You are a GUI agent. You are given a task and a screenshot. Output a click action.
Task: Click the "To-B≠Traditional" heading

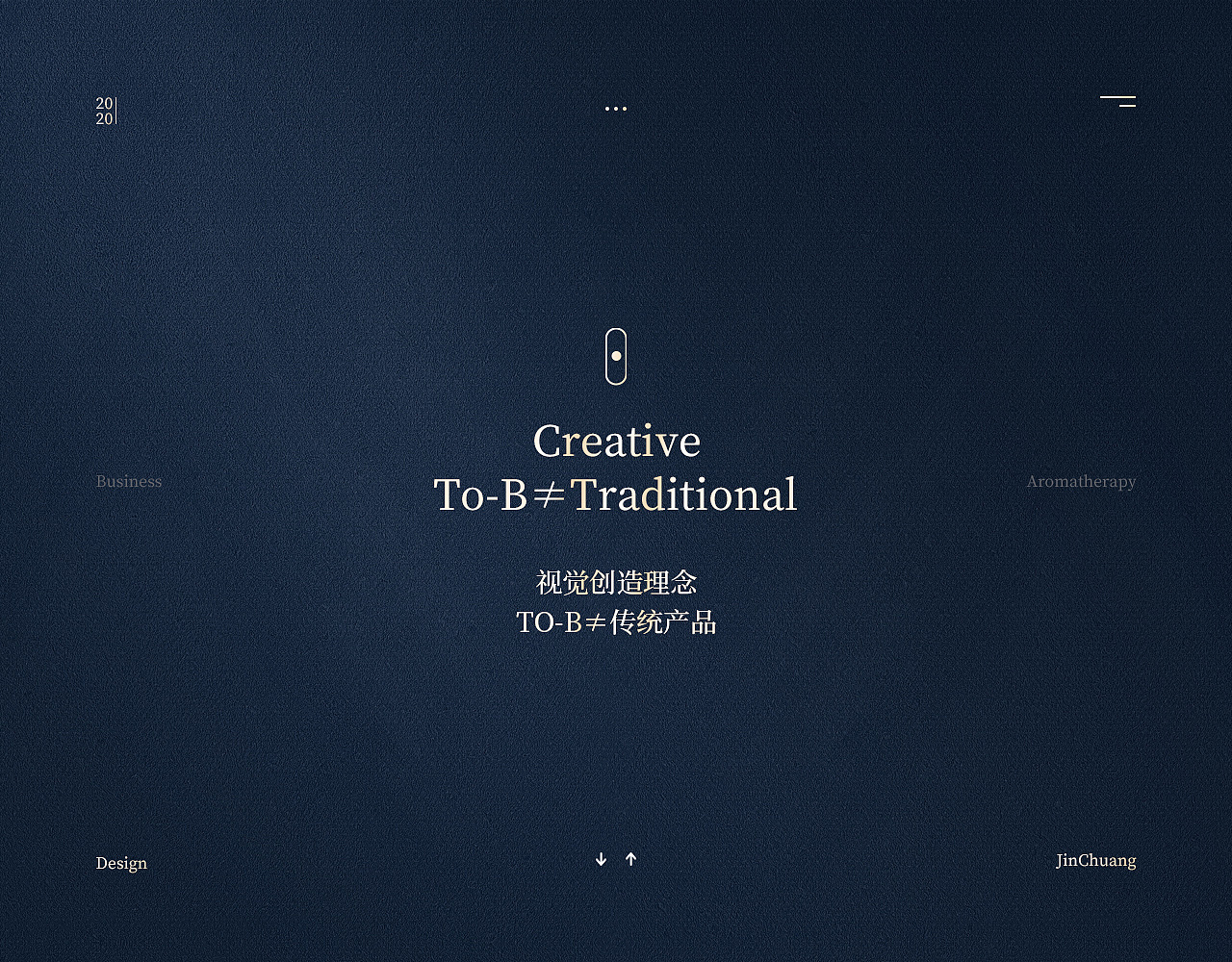click(616, 495)
